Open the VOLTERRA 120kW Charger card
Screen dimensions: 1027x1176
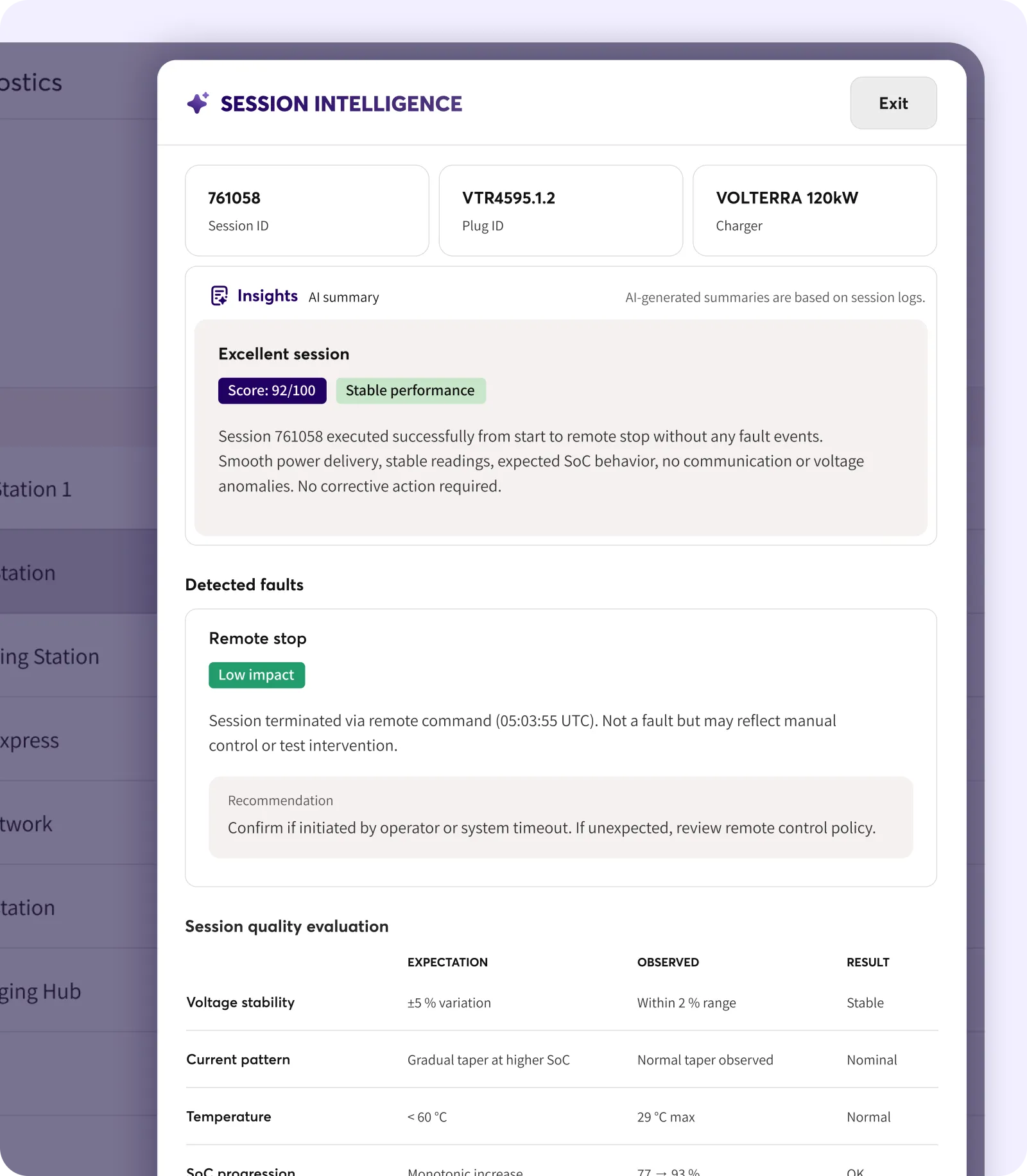814,210
